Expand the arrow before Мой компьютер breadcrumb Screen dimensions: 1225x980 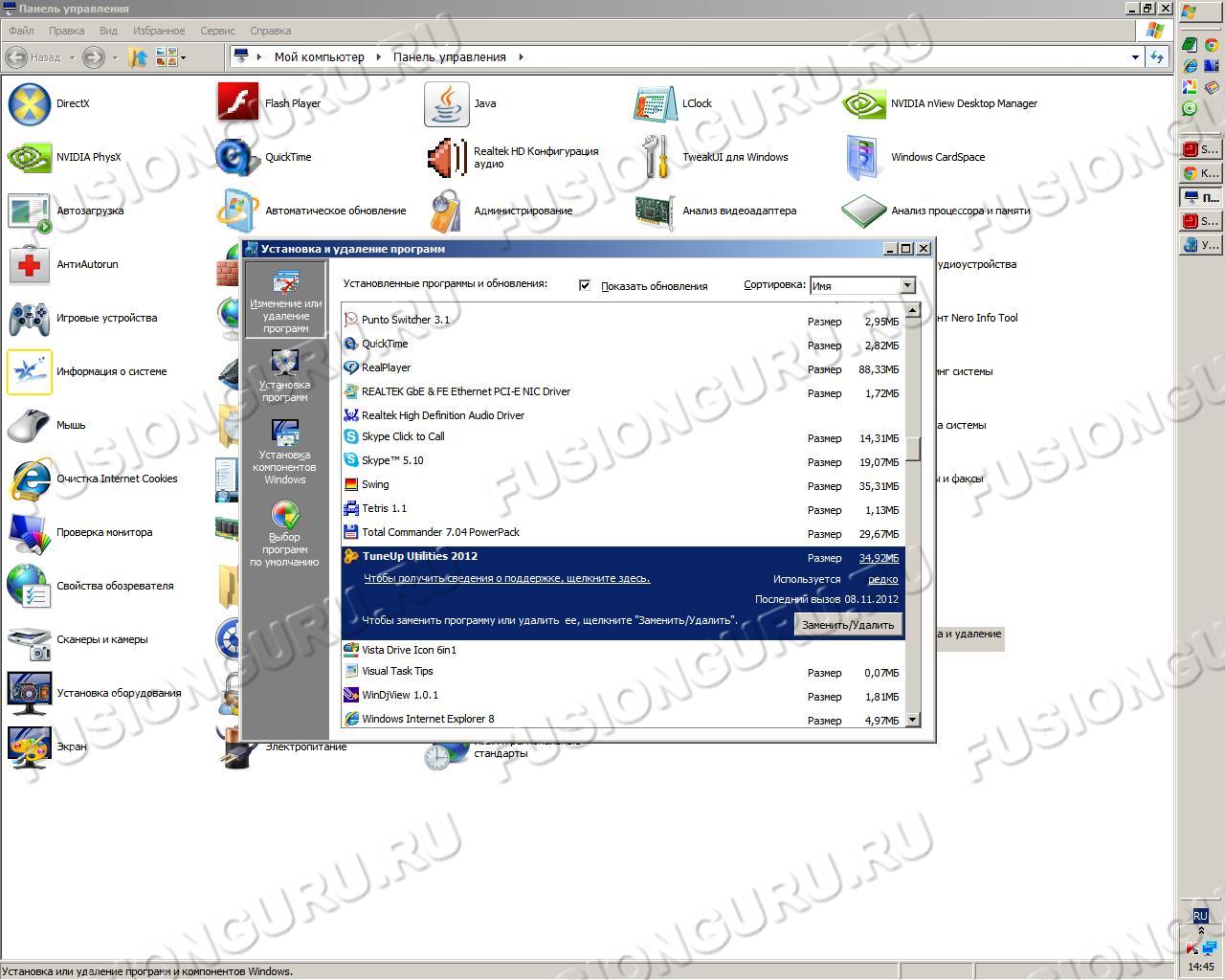tap(259, 57)
